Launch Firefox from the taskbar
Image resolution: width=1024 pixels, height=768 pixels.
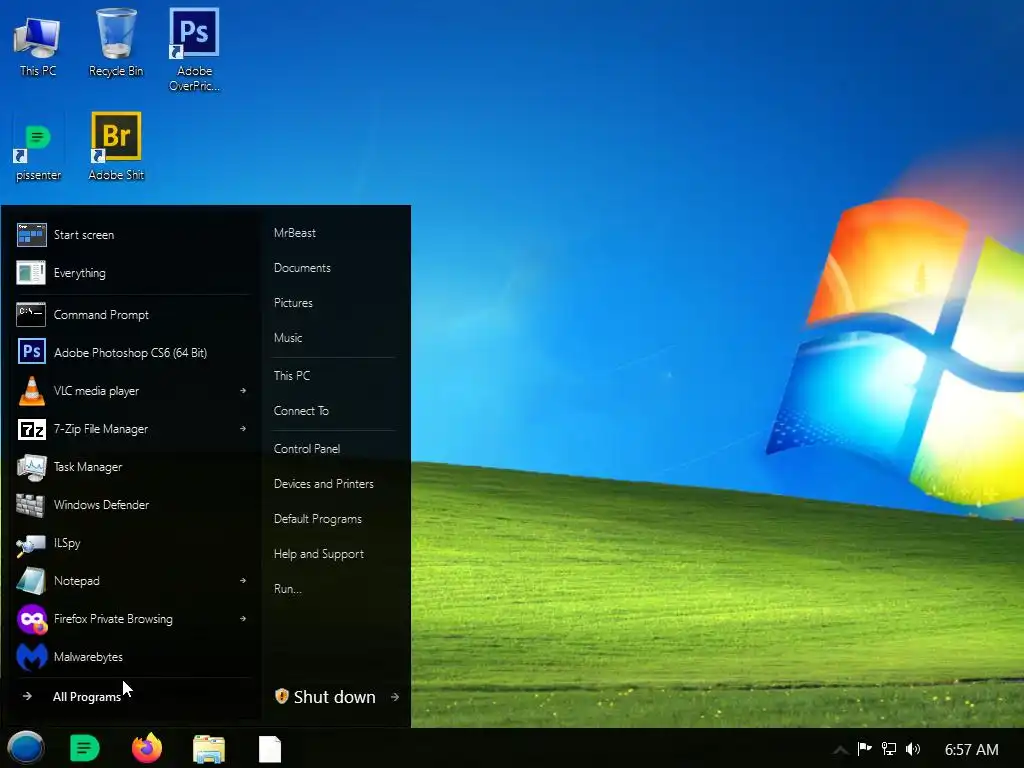coord(147,748)
